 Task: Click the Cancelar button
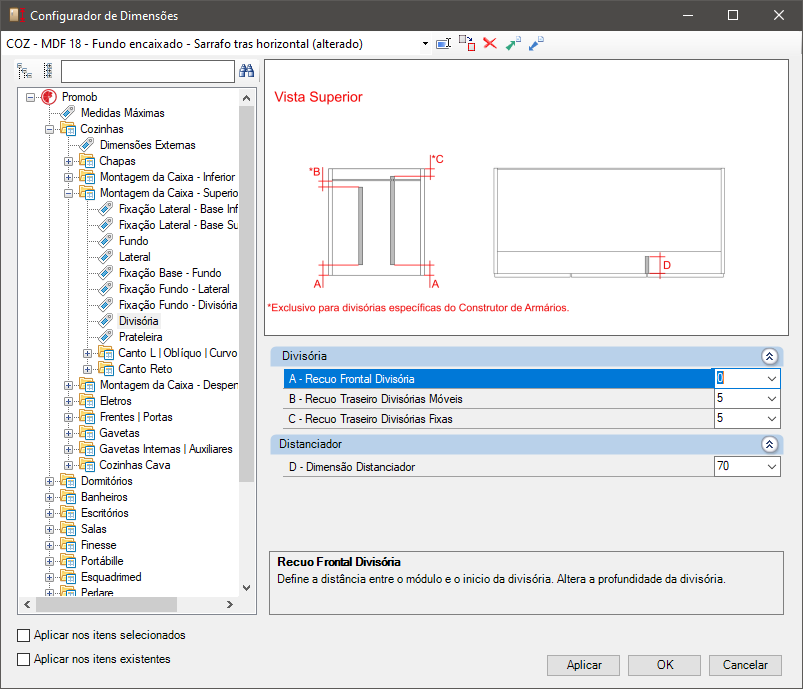coord(745,665)
